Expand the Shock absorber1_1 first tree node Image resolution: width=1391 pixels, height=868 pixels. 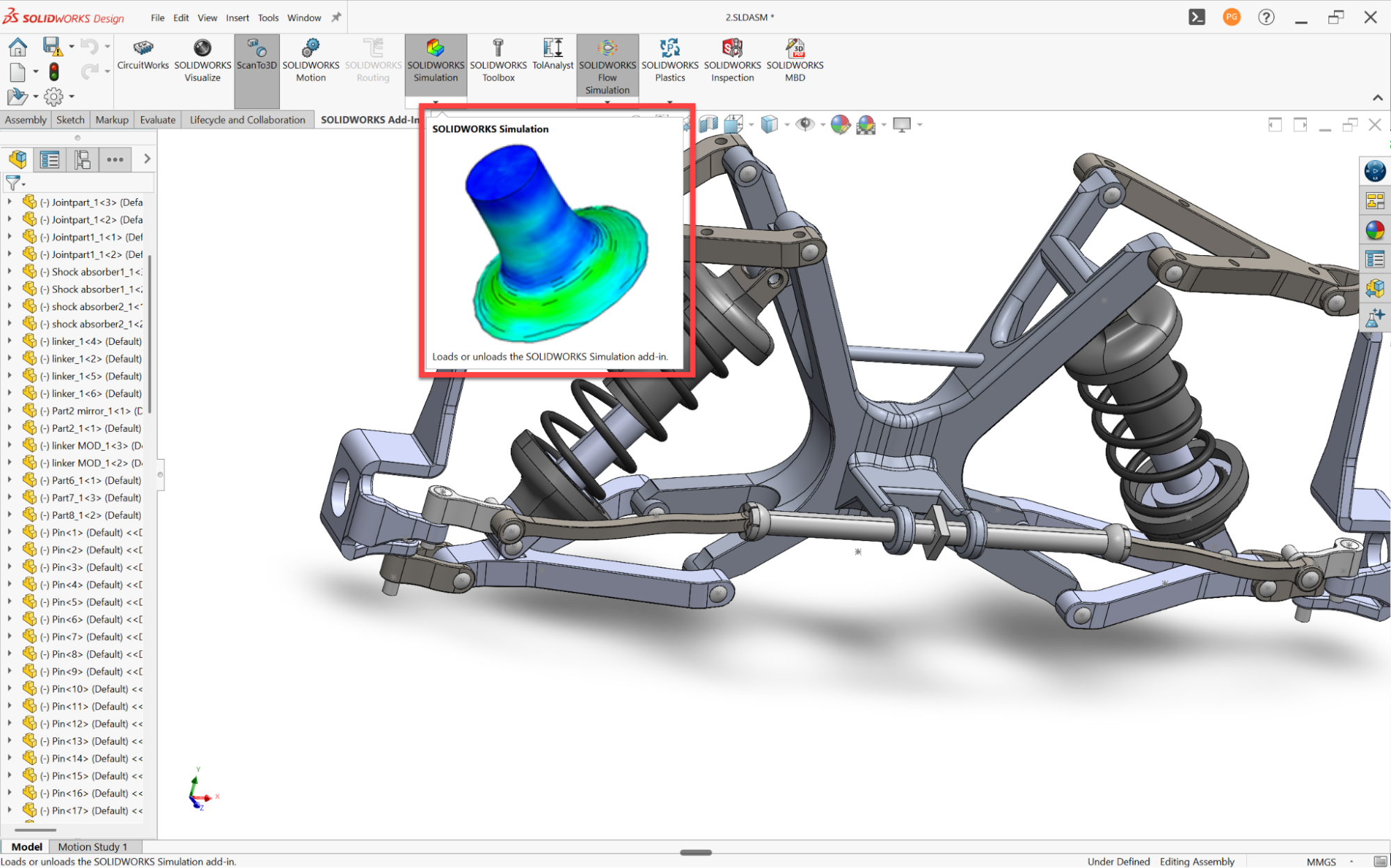pos(10,271)
